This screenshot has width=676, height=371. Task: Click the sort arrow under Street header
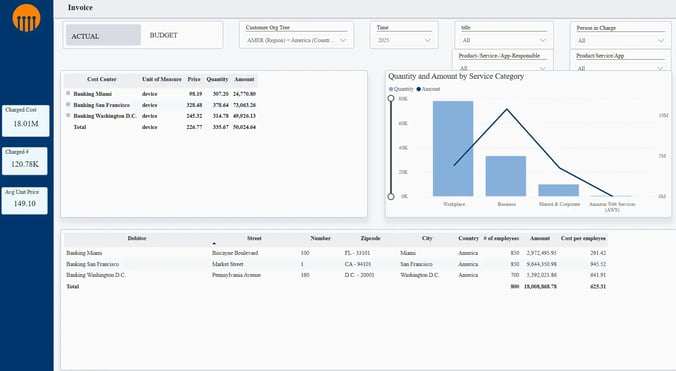coord(214,243)
